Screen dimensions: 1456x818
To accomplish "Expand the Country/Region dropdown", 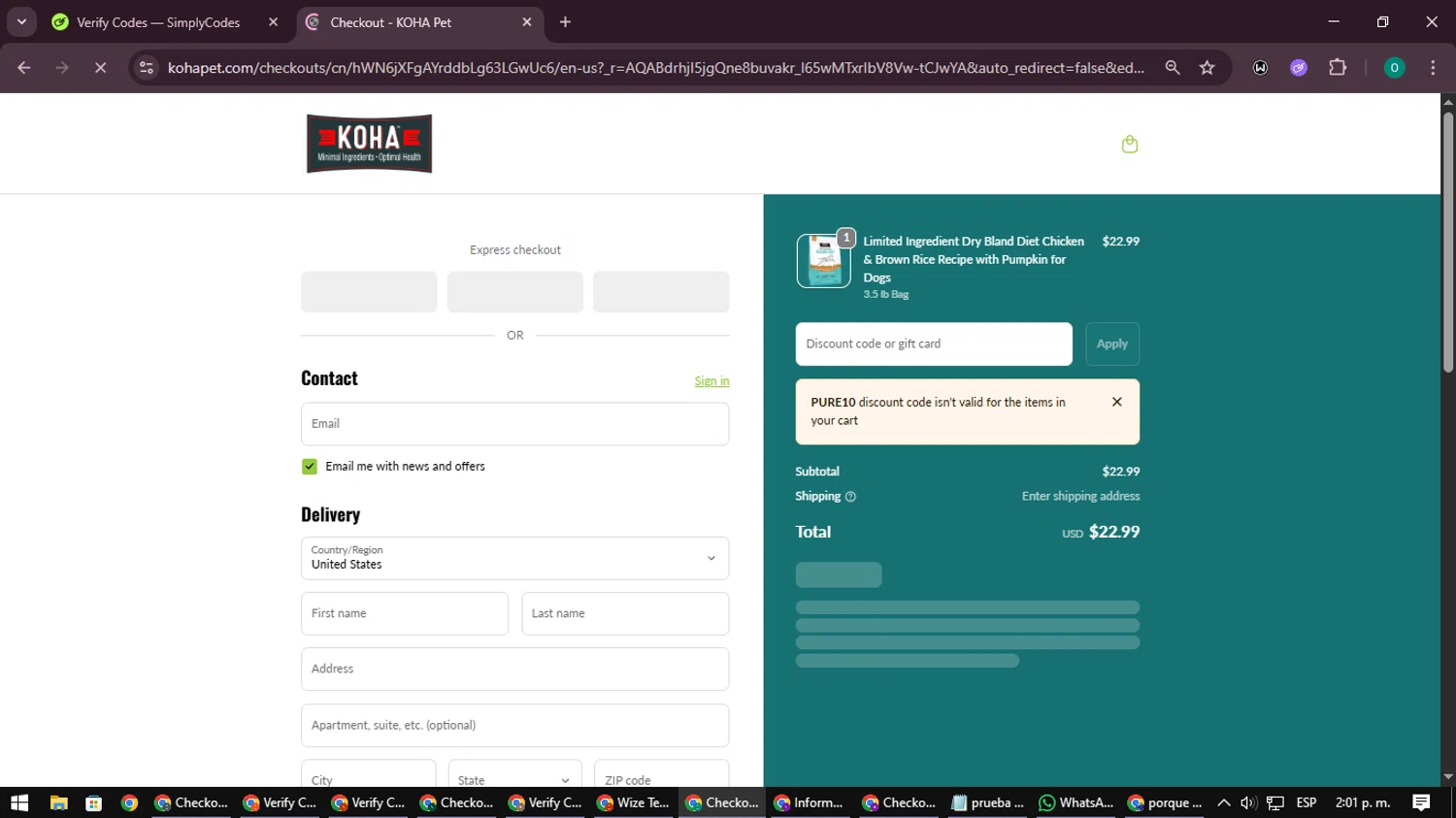I will point(514,558).
